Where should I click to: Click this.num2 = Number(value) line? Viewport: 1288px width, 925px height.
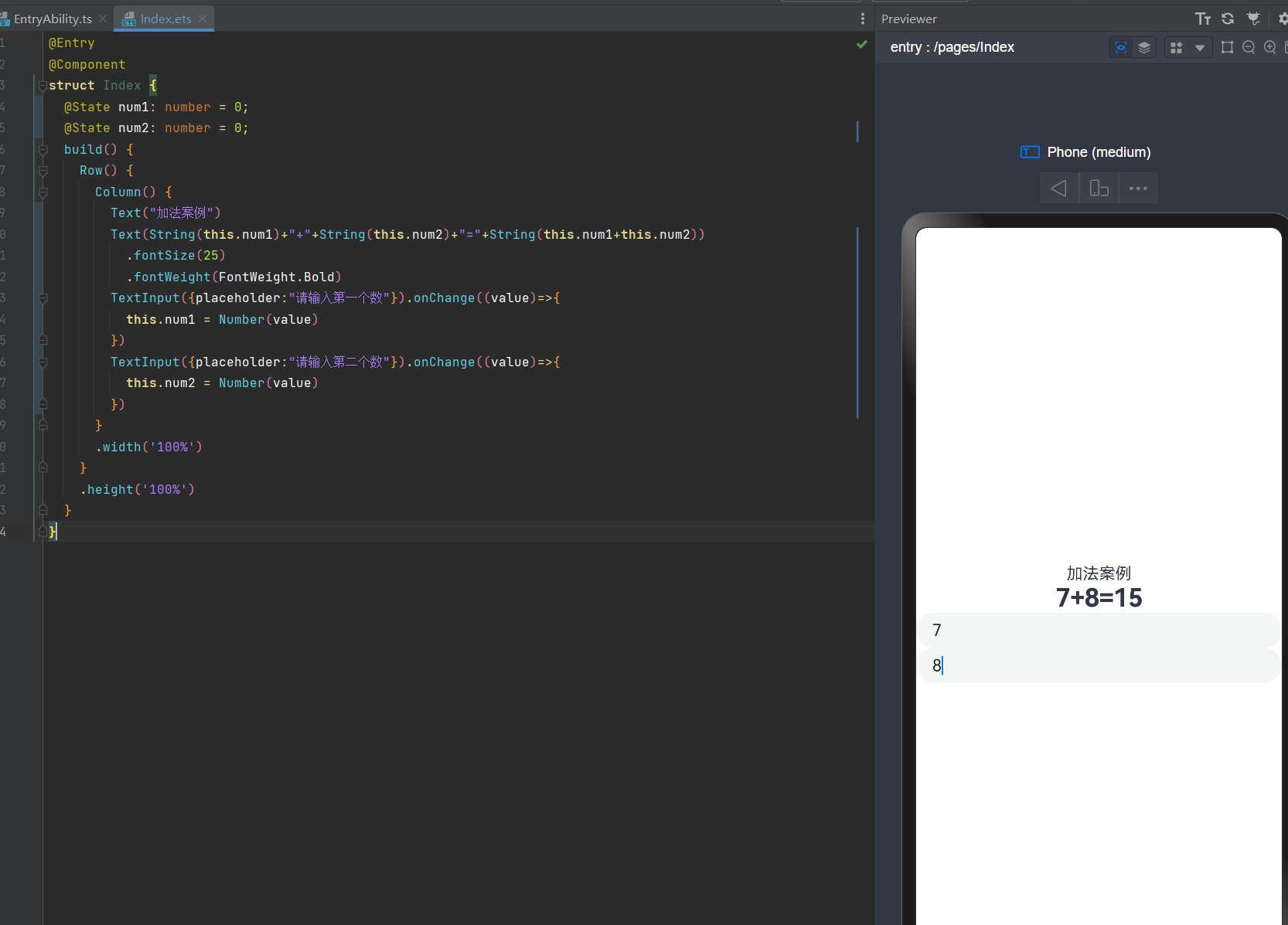click(222, 383)
